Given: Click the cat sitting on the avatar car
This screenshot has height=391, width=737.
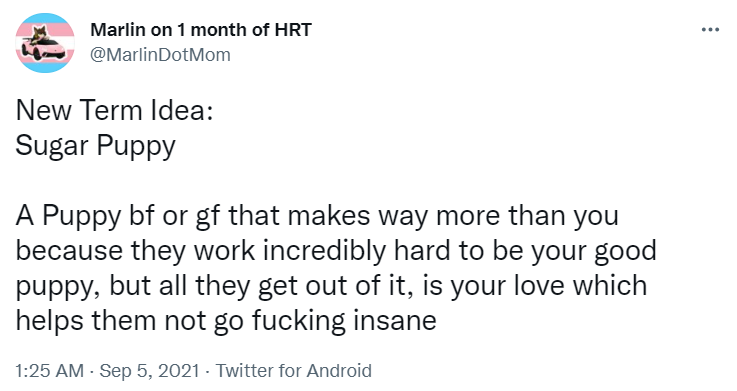Looking at the screenshot, I should click(39, 34).
